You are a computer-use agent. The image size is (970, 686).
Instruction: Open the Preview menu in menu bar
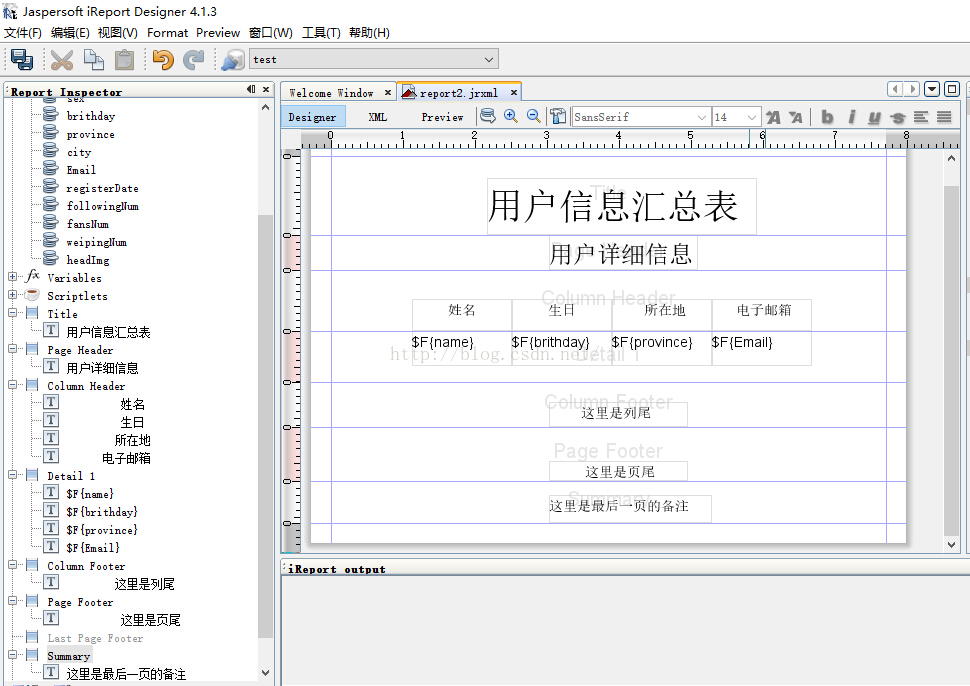click(218, 33)
